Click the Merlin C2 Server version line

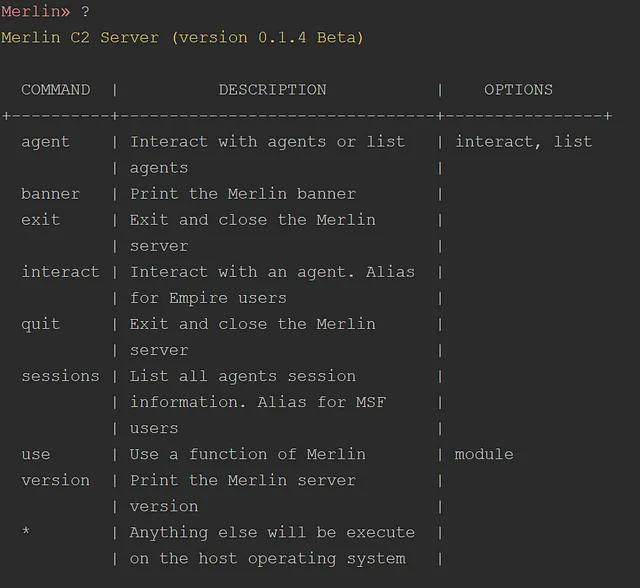[182, 37]
